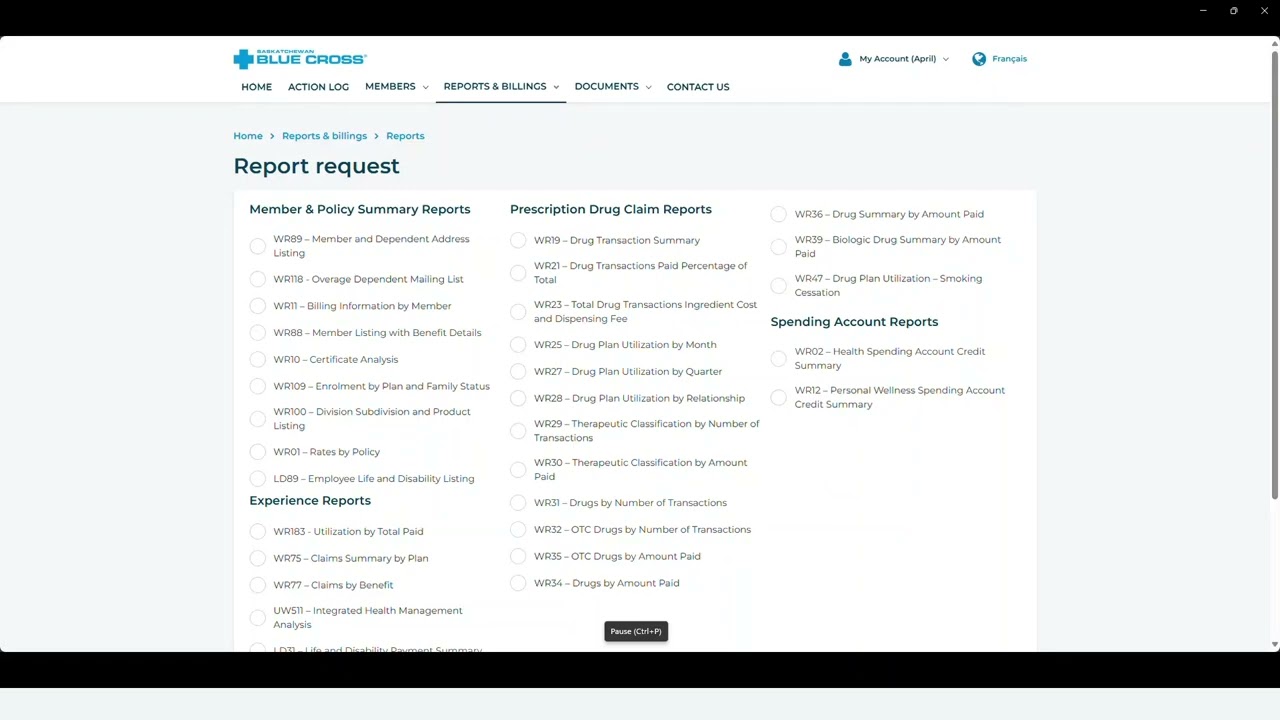Open the CONTACT US page
Viewport: 1280px width, 720px height.
click(698, 87)
